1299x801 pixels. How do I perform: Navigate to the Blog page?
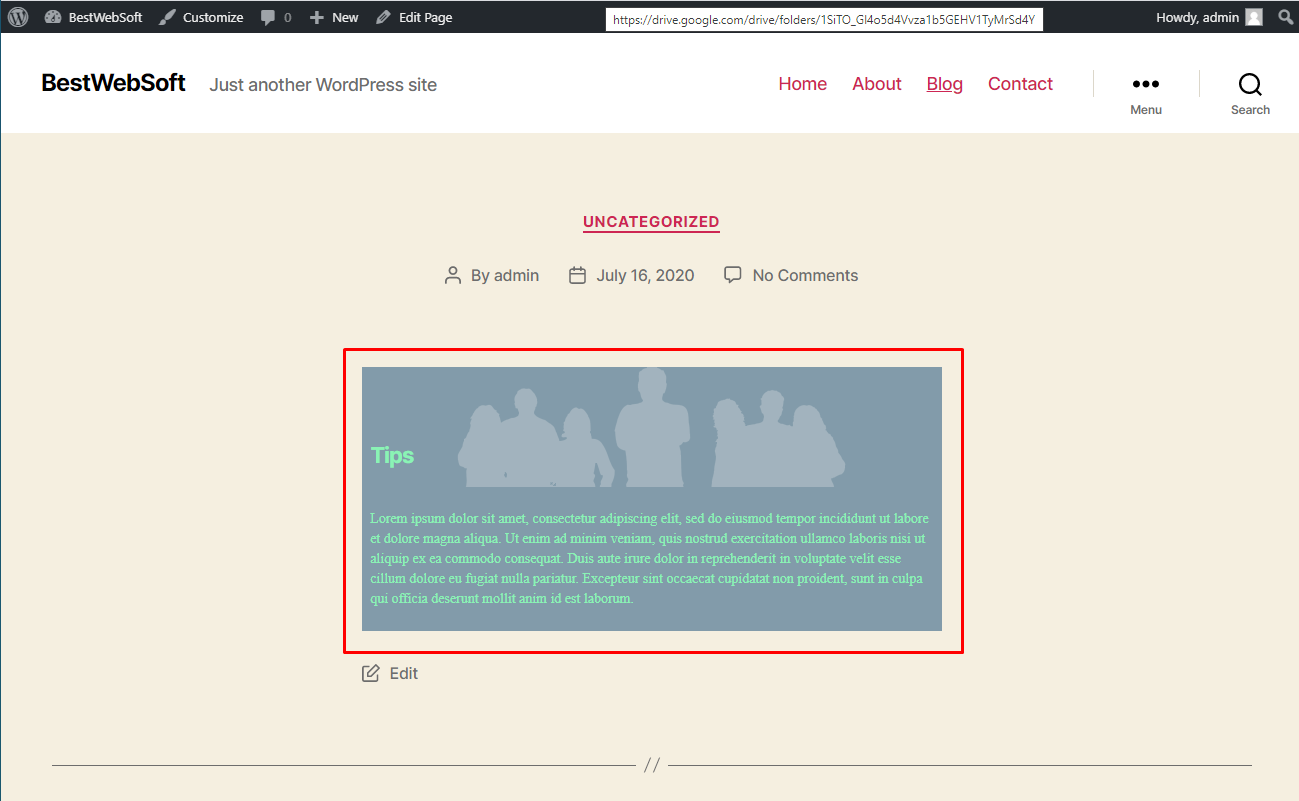point(945,84)
